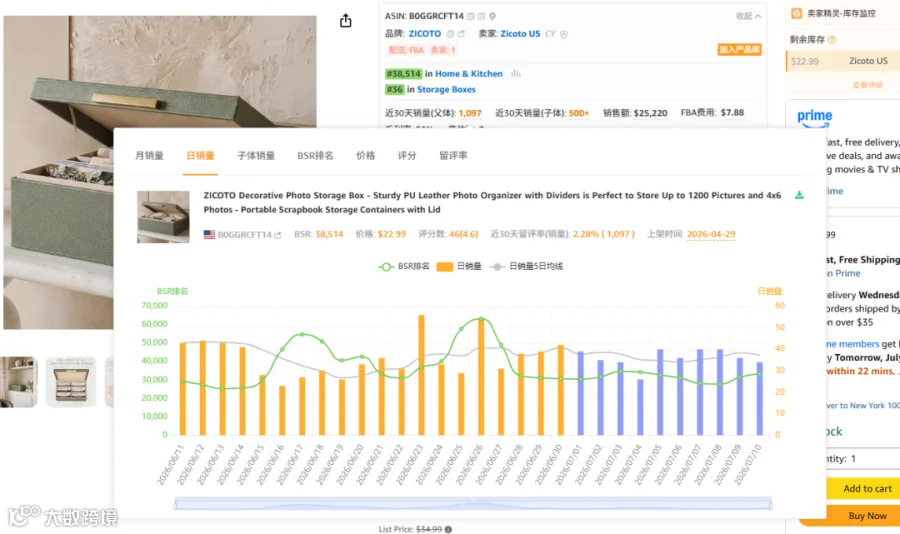Click the FBA费用 value $7.88
This screenshot has width=900, height=534.
[732, 113]
